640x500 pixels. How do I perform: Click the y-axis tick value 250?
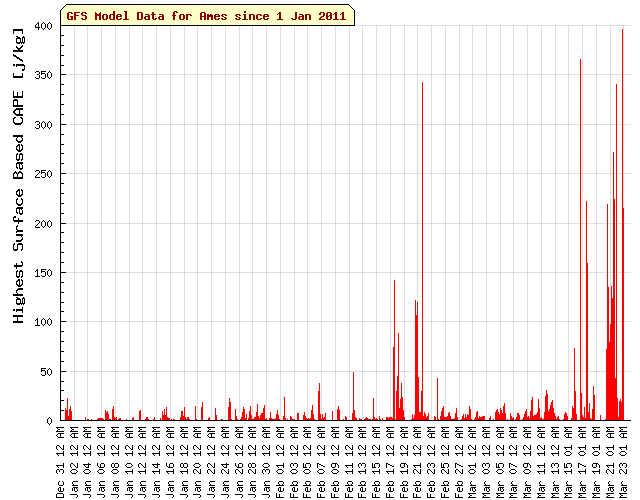[x=44, y=174]
